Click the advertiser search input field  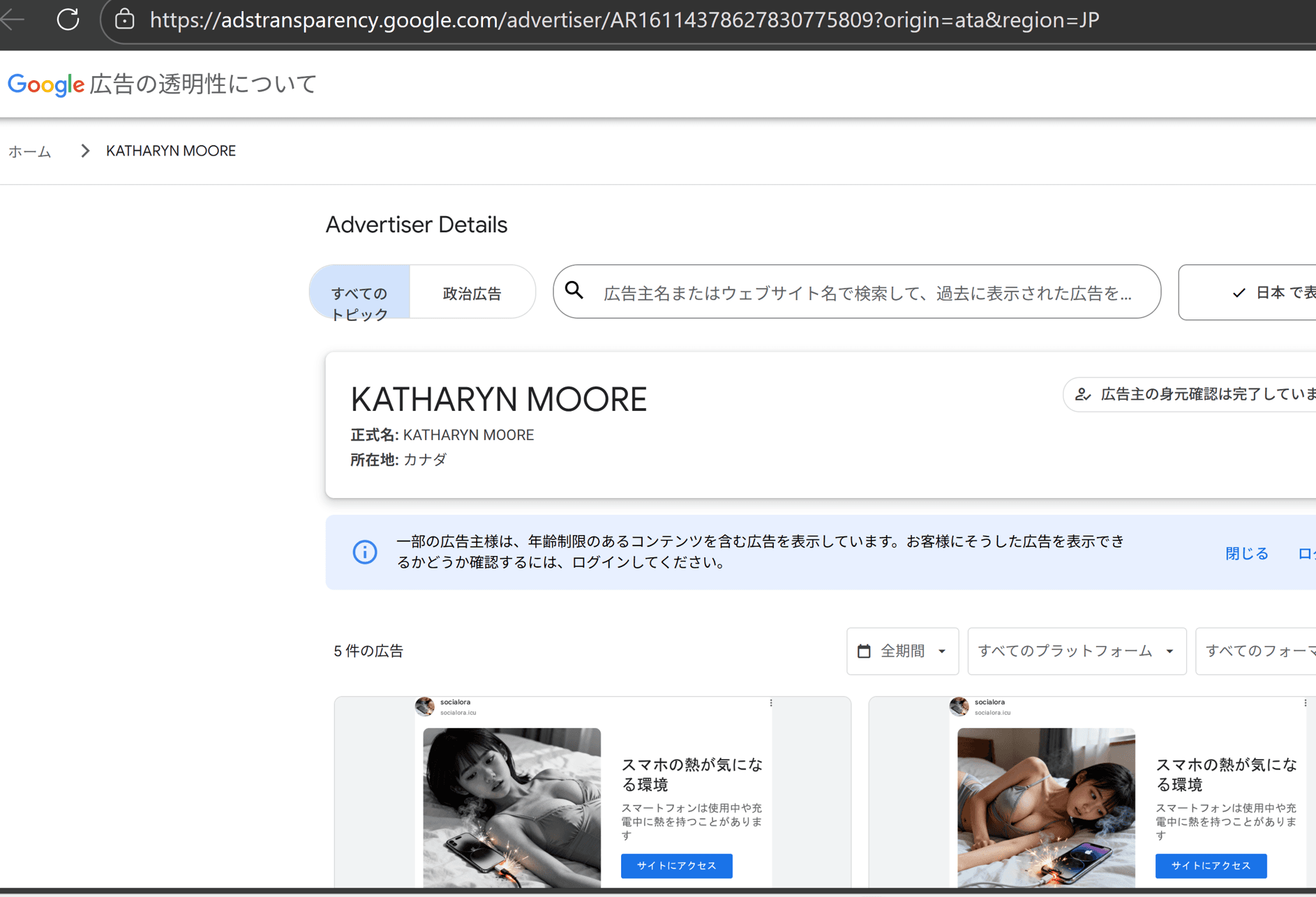click(857, 292)
